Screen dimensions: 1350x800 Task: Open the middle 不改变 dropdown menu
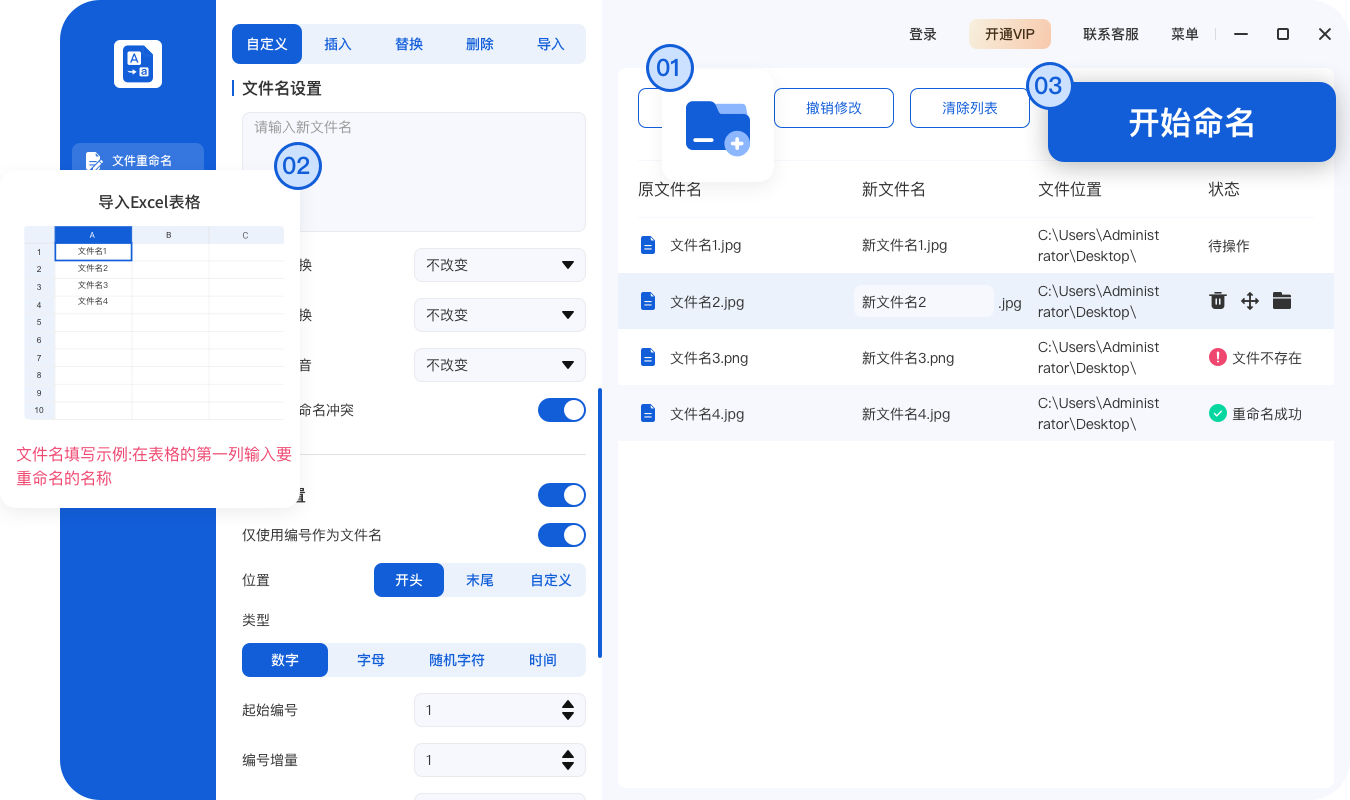[x=499, y=314]
